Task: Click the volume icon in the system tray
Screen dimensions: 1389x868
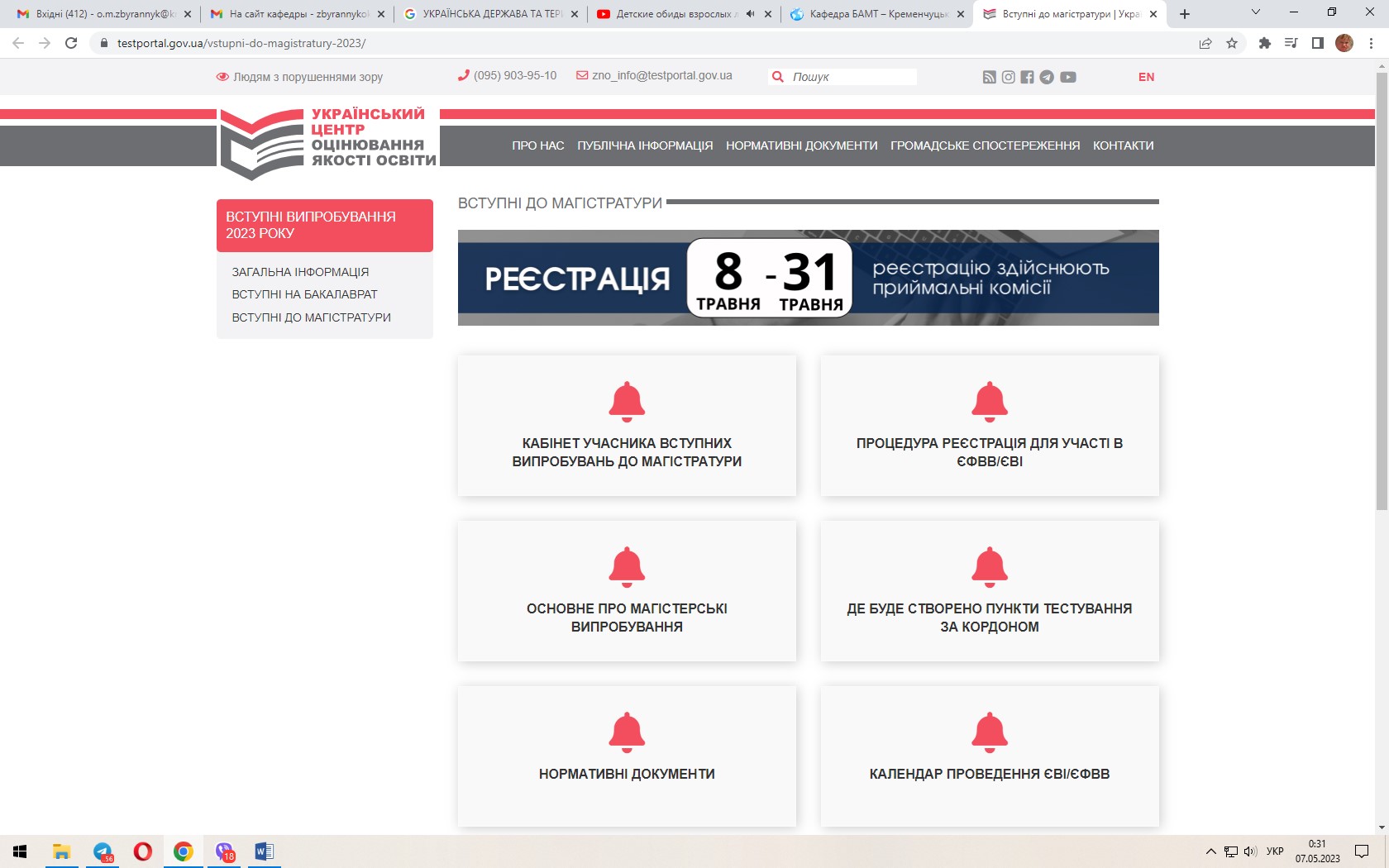Action: pyautogui.click(x=1250, y=851)
